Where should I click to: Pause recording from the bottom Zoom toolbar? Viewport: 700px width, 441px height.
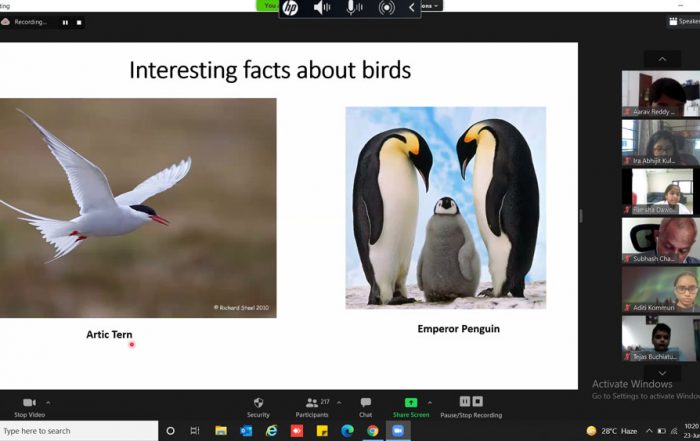coord(465,401)
